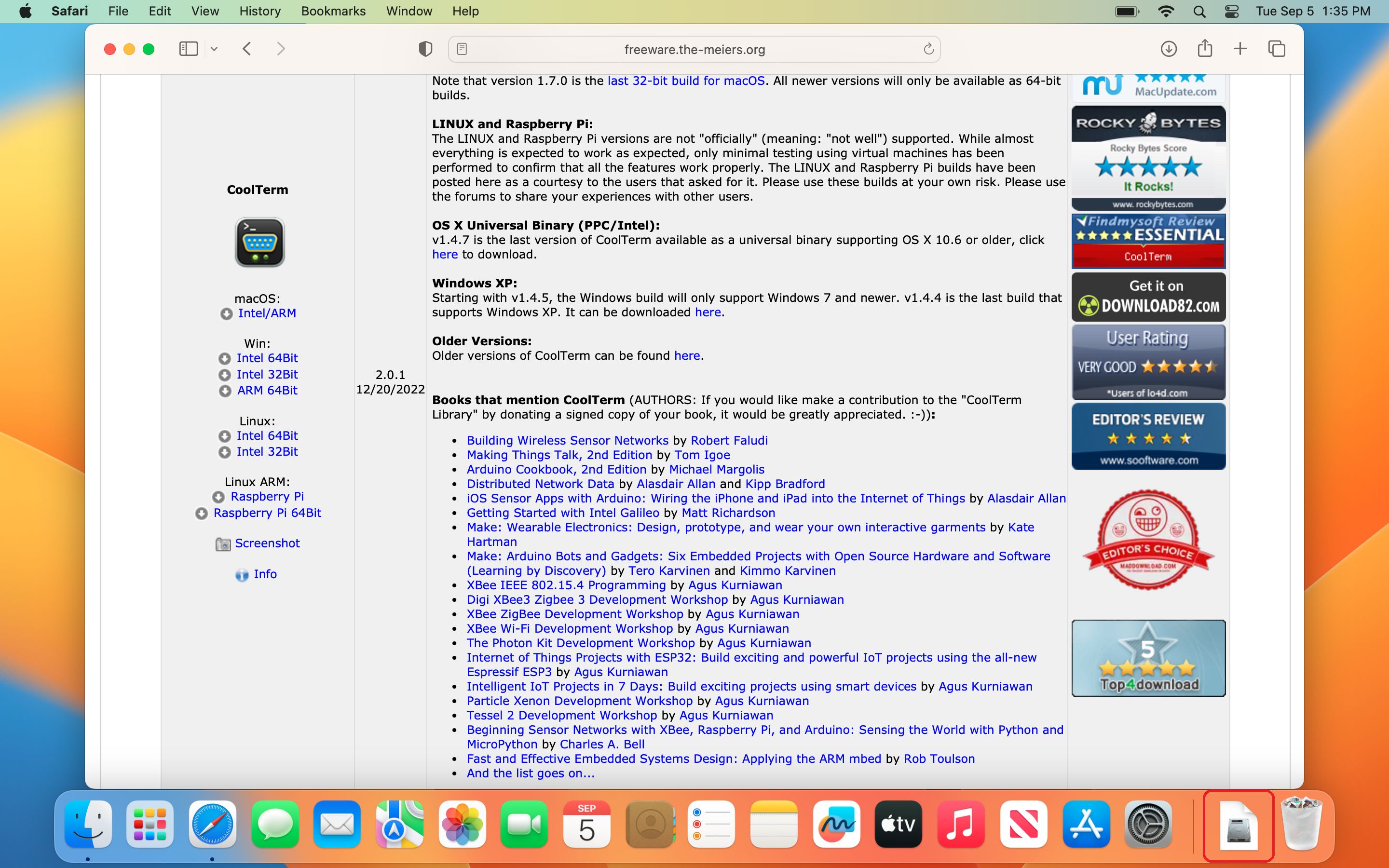Open the Share button
Viewport: 1389px width, 868px height.
tap(1205, 49)
